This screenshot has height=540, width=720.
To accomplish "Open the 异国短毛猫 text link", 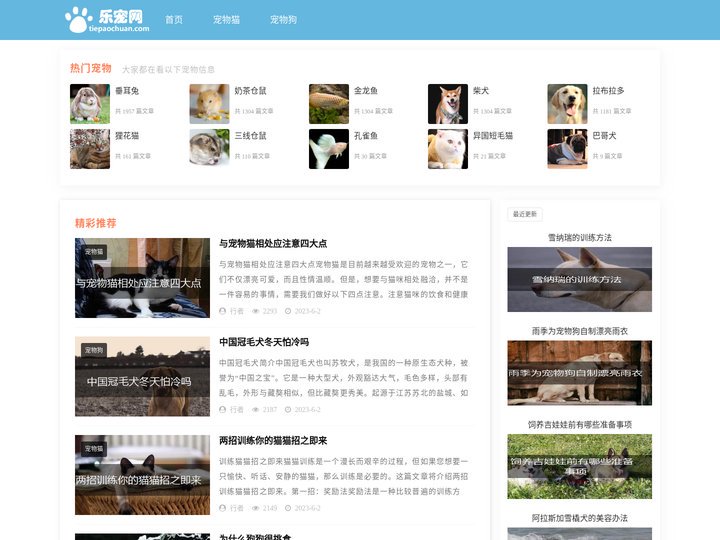I will (x=493, y=136).
